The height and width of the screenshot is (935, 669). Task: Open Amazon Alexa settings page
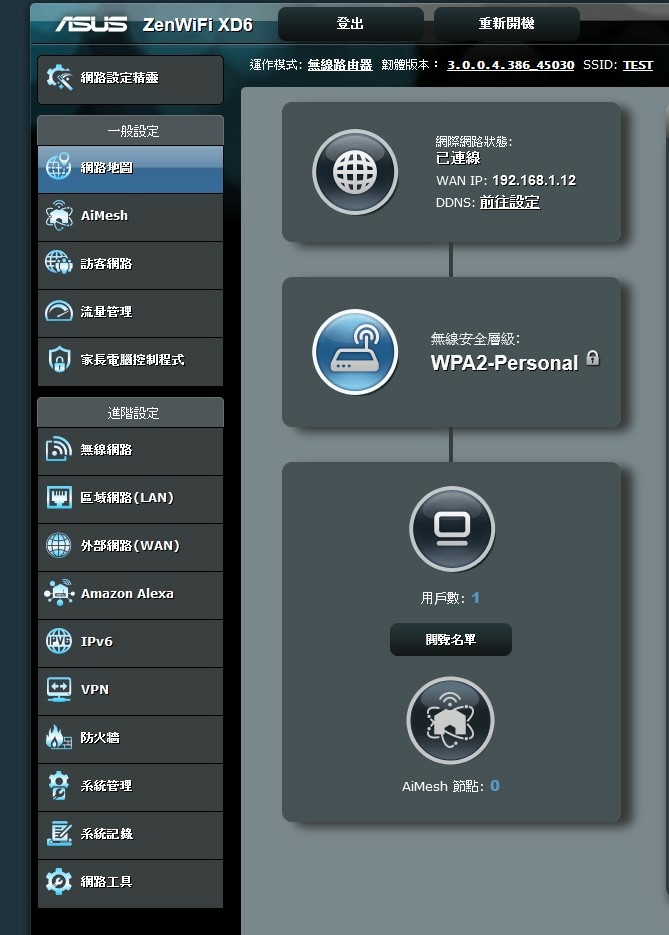point(130,595)
